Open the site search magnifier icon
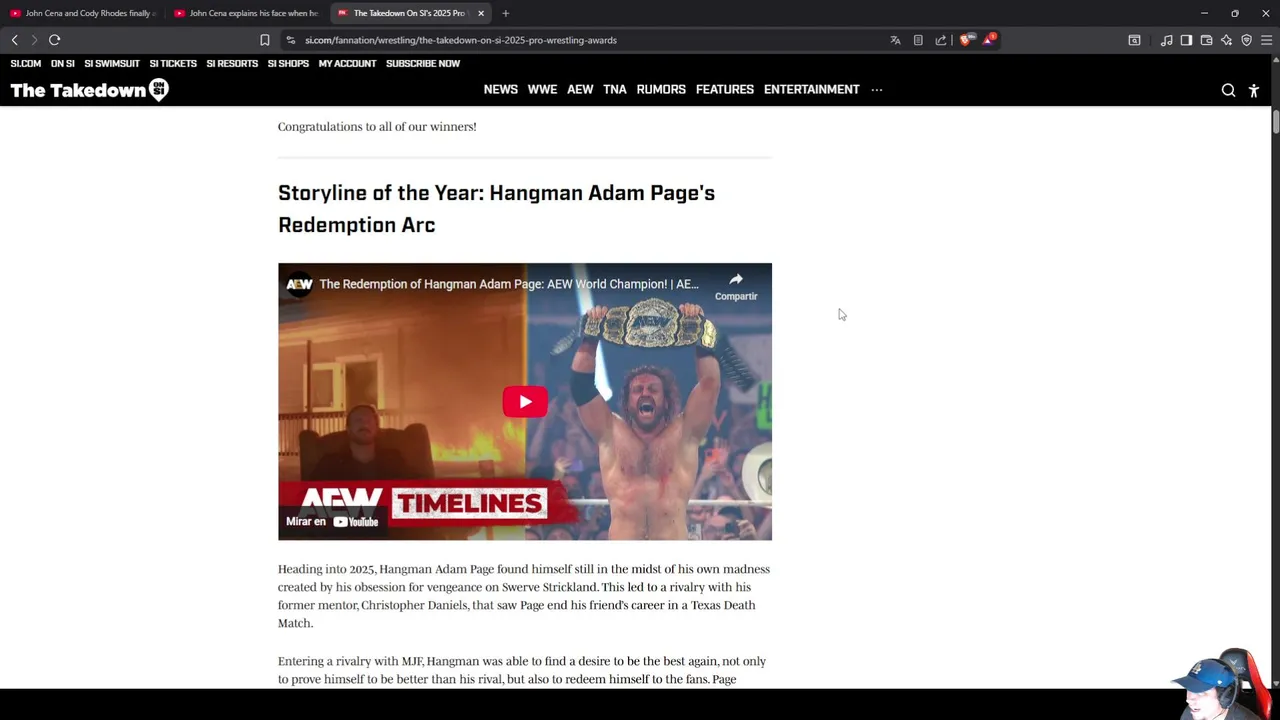 (1228, 90)
